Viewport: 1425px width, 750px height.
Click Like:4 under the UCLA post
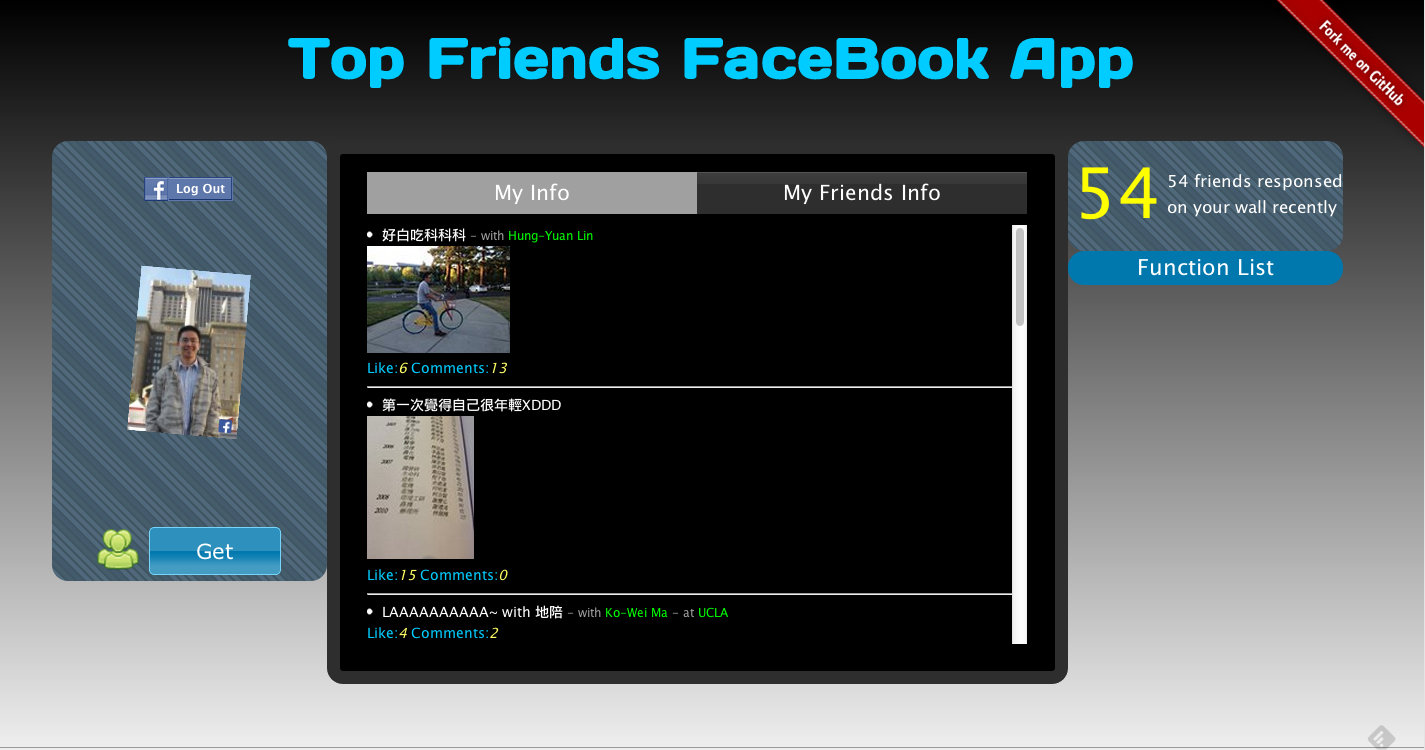pos(387,633)
